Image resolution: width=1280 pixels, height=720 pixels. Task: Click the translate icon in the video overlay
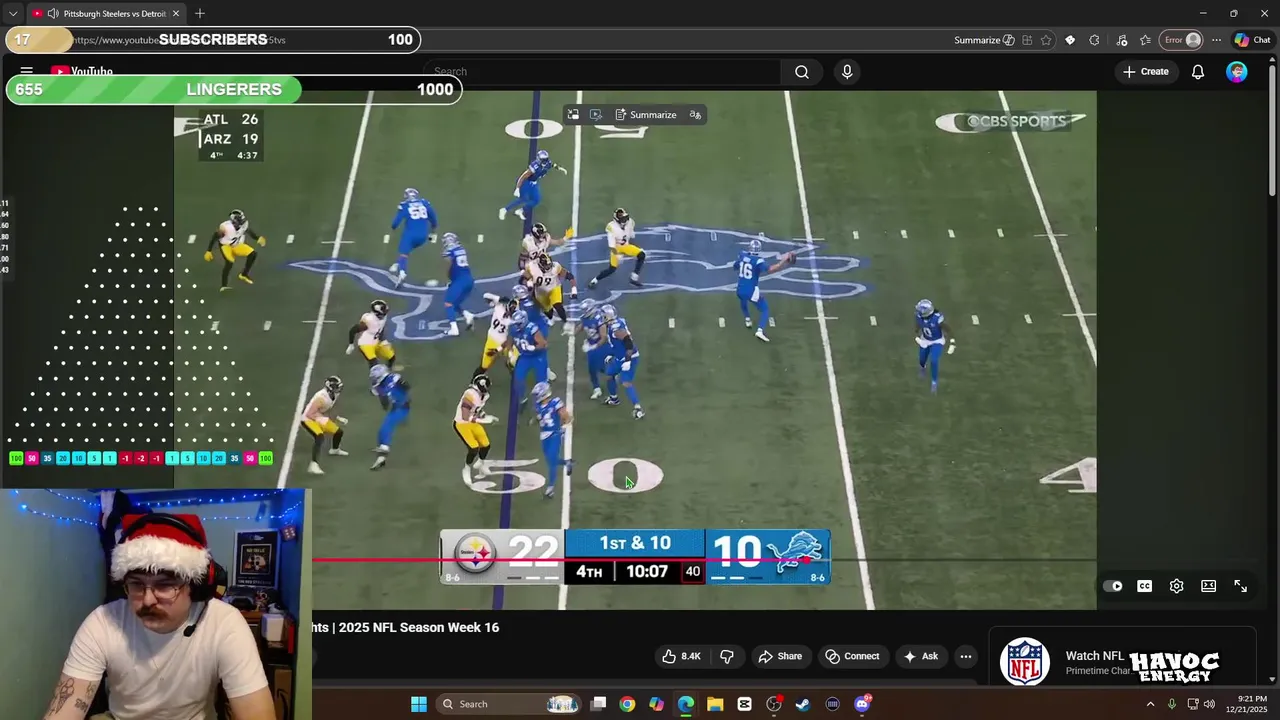(695, 115)
